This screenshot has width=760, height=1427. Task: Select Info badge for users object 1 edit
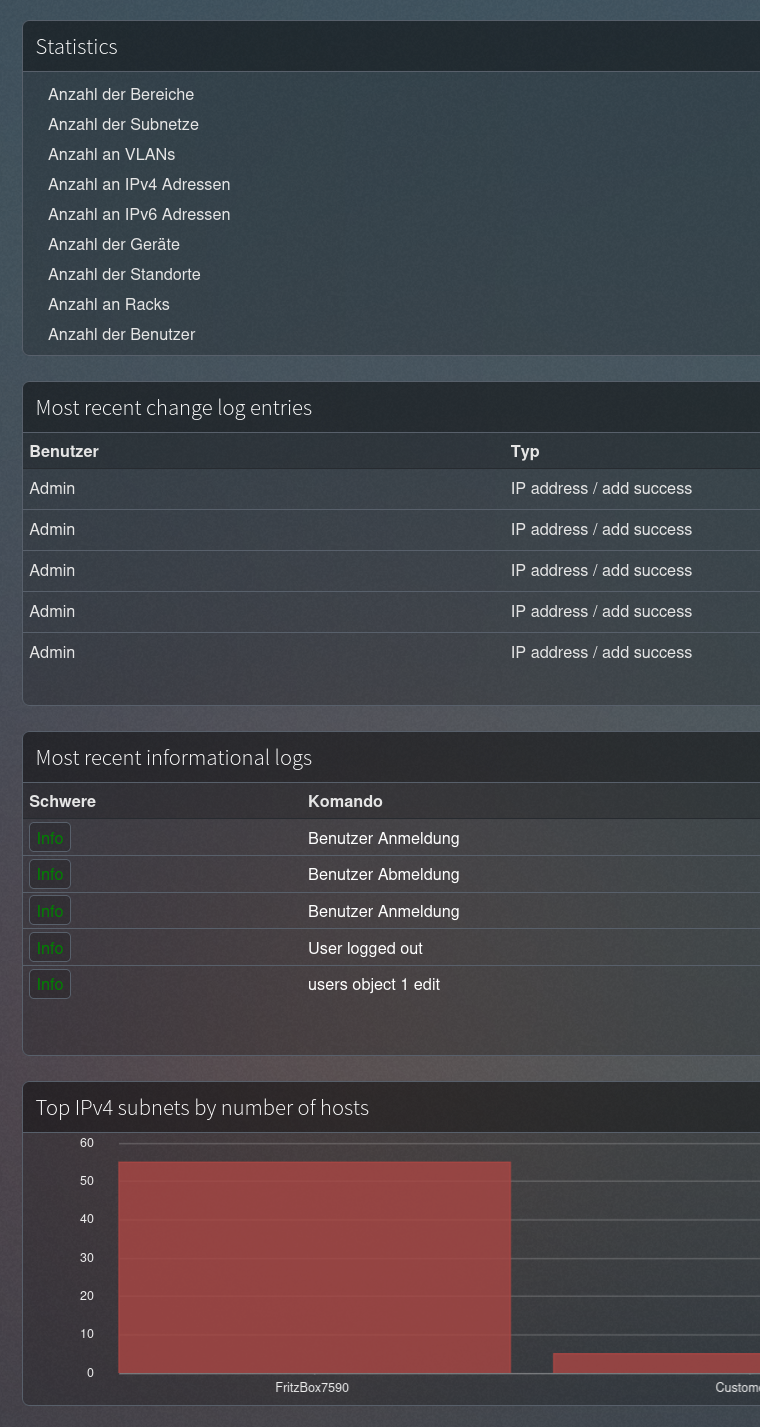[x=50, y=985]
